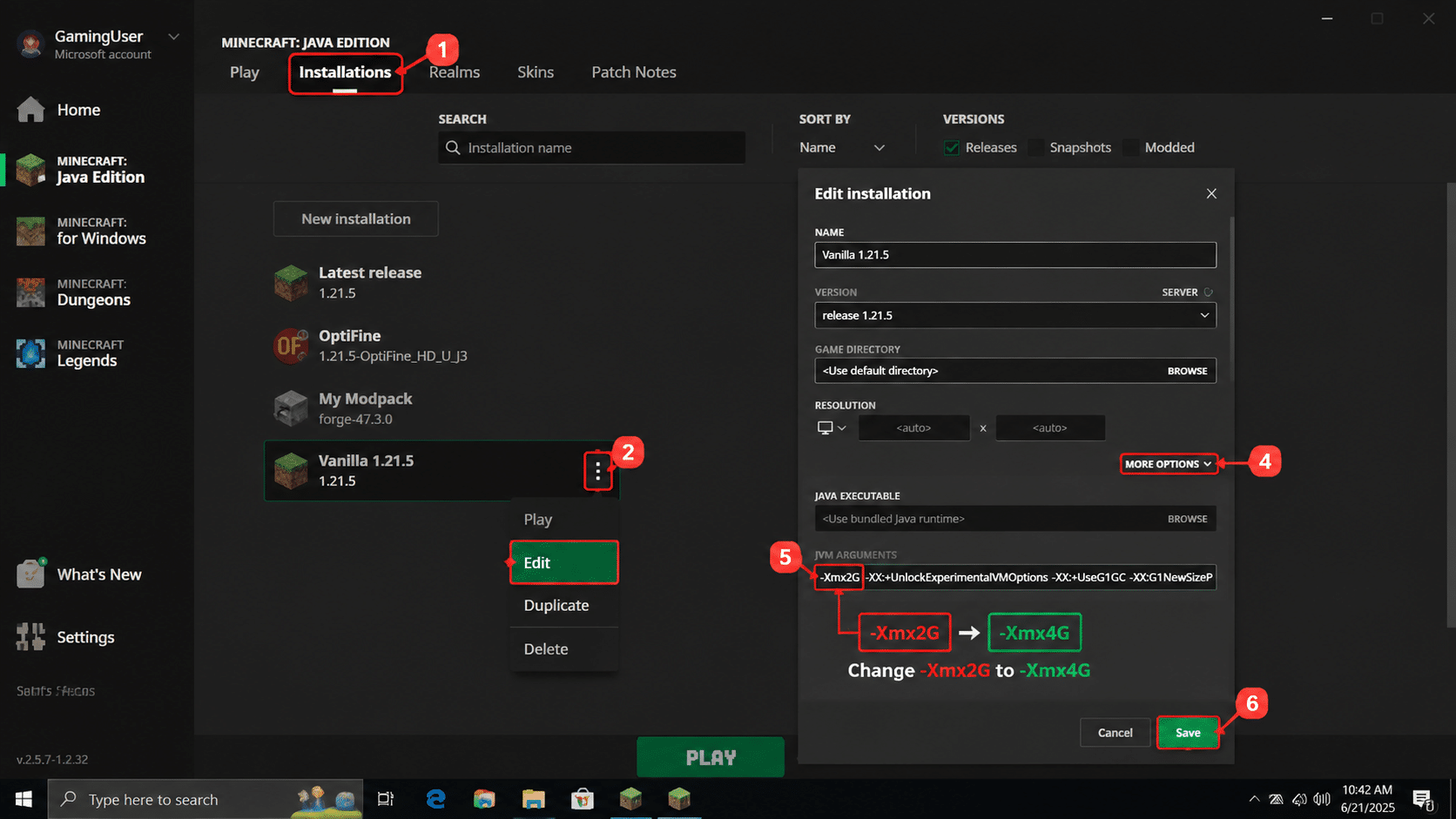Image resolution: width=1456 pixels, height=819 pixels.
Task: Click the Installation name search box
Action: click(x=592, y=148)
